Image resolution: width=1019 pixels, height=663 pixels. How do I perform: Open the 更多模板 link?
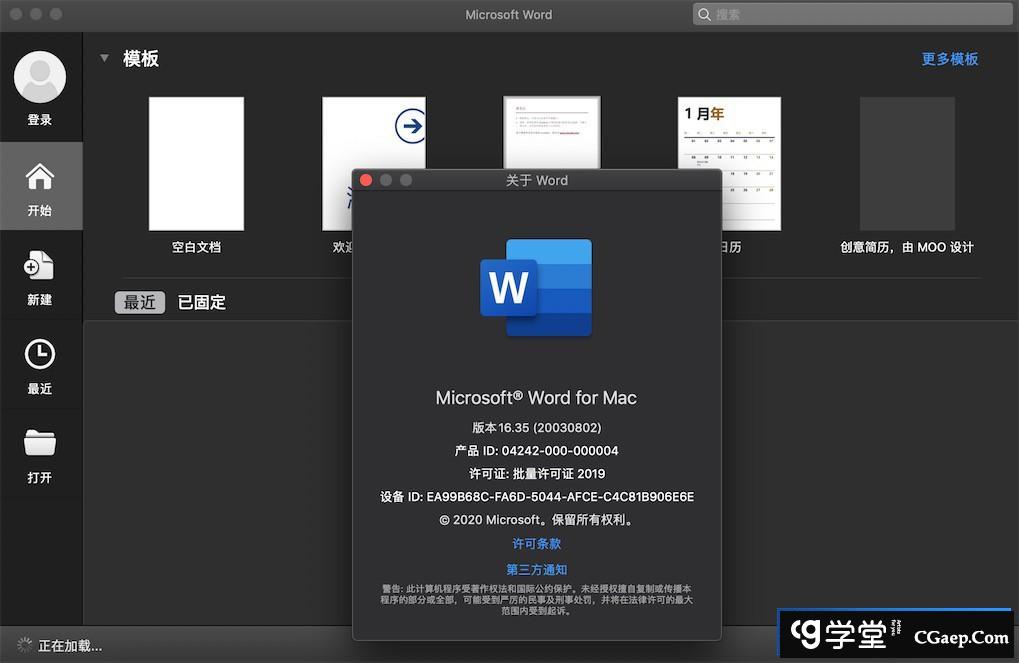pos(949,59)
